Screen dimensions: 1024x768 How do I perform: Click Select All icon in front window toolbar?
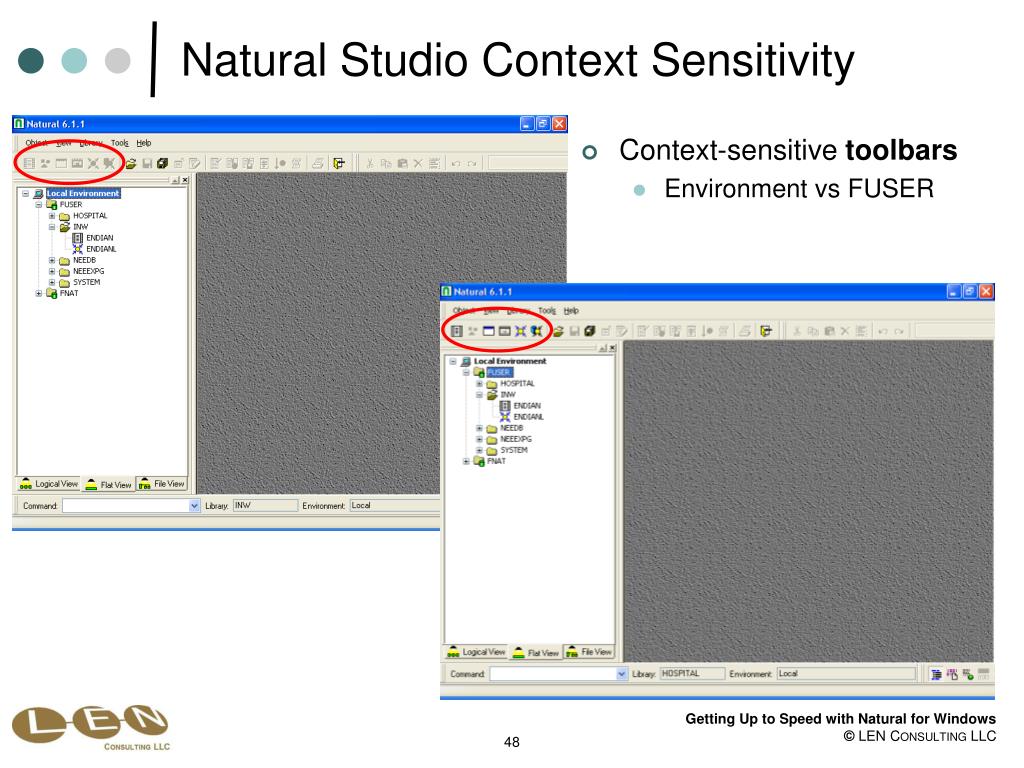[861, 331]
